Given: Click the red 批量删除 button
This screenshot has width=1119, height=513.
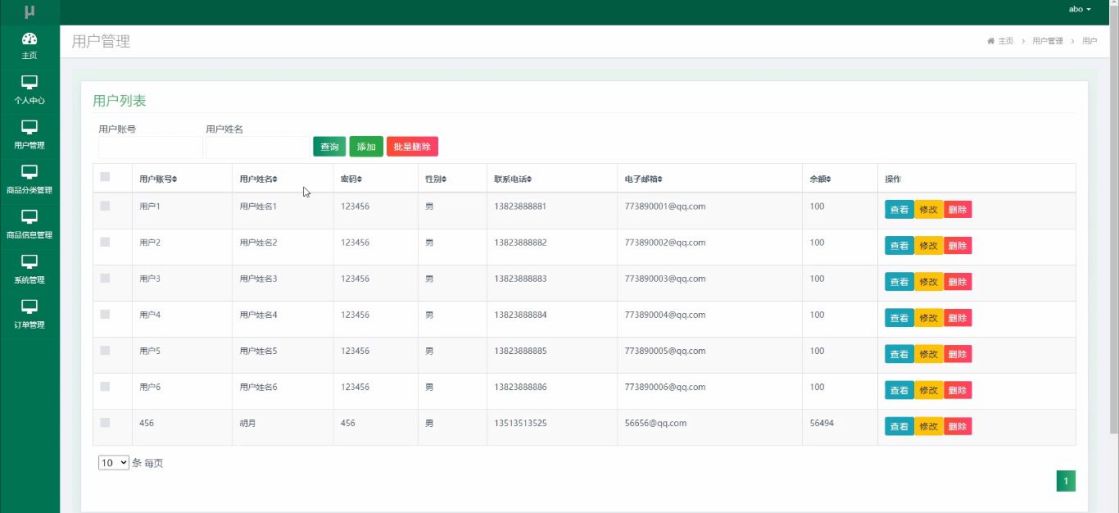Looking at the screenshot, I should (412, 146).
